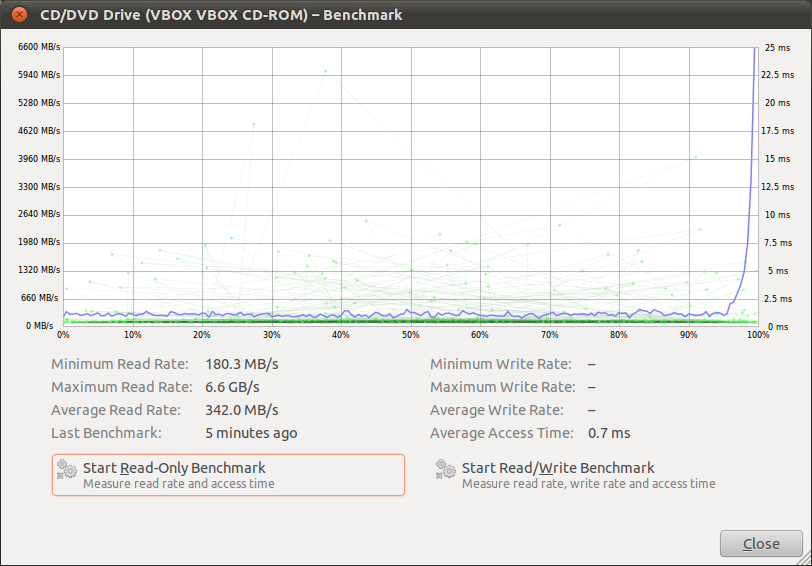Click the 660 MB/s axis label

point(39,298)
